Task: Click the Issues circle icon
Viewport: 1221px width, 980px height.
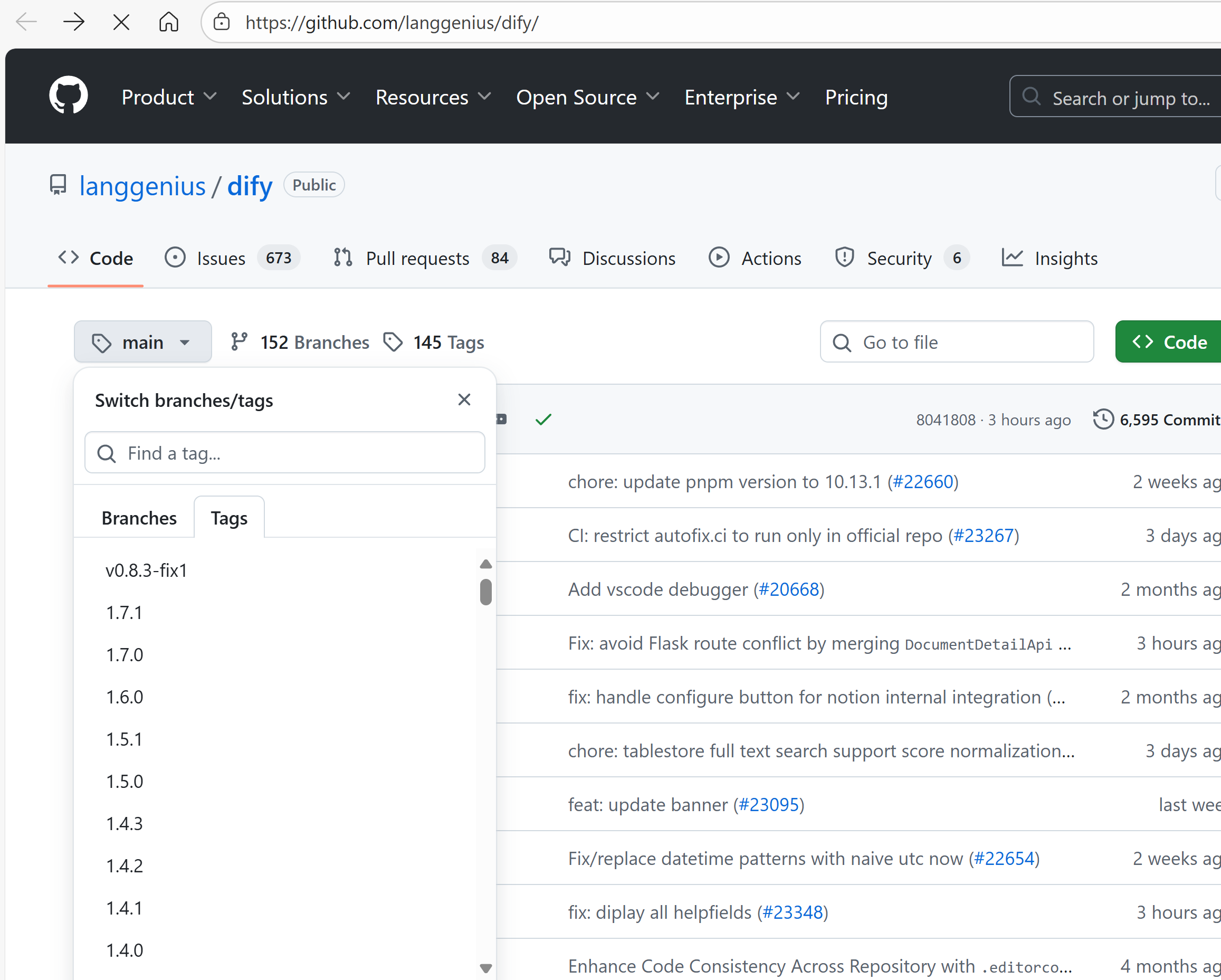Action: (175, 258)
